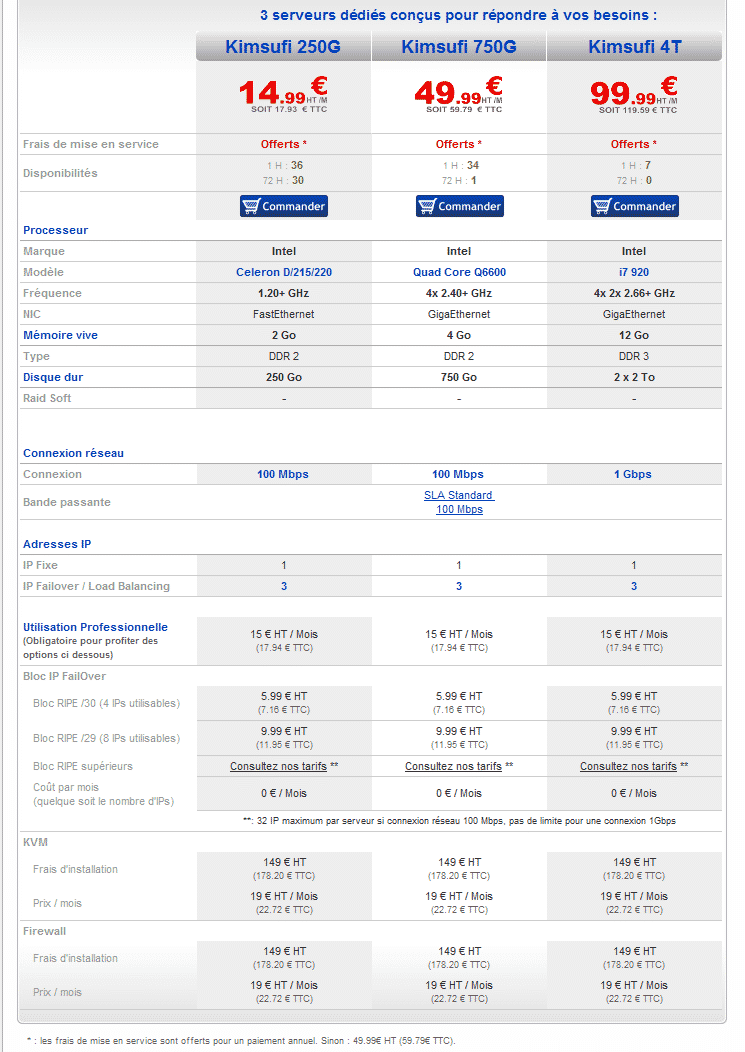
Task: Open the Celeron D/215/220 model link
Action: (x=283, y=272)
